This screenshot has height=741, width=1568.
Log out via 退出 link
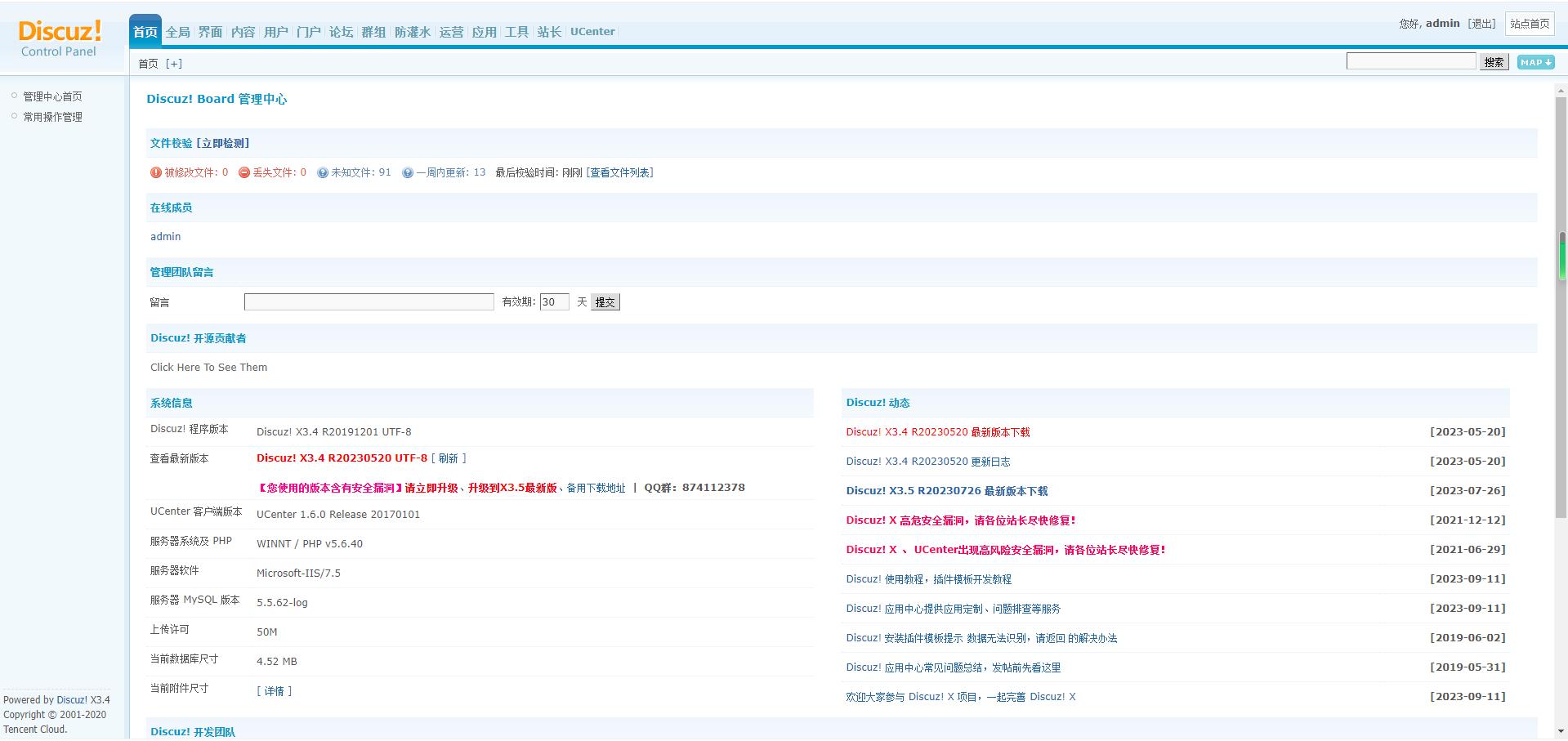[x=1481, y=24]
